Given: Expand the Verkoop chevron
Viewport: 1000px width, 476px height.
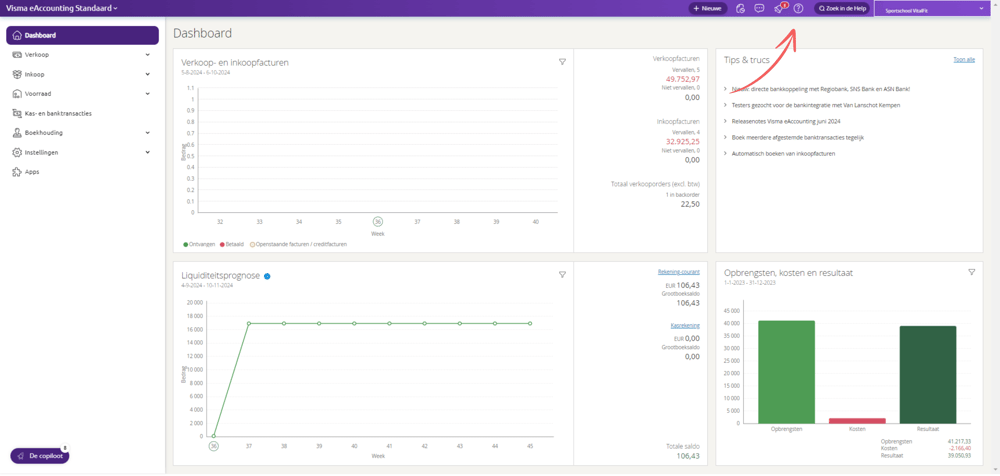Looking at the screenshot, I should click(x=147, y=55).
